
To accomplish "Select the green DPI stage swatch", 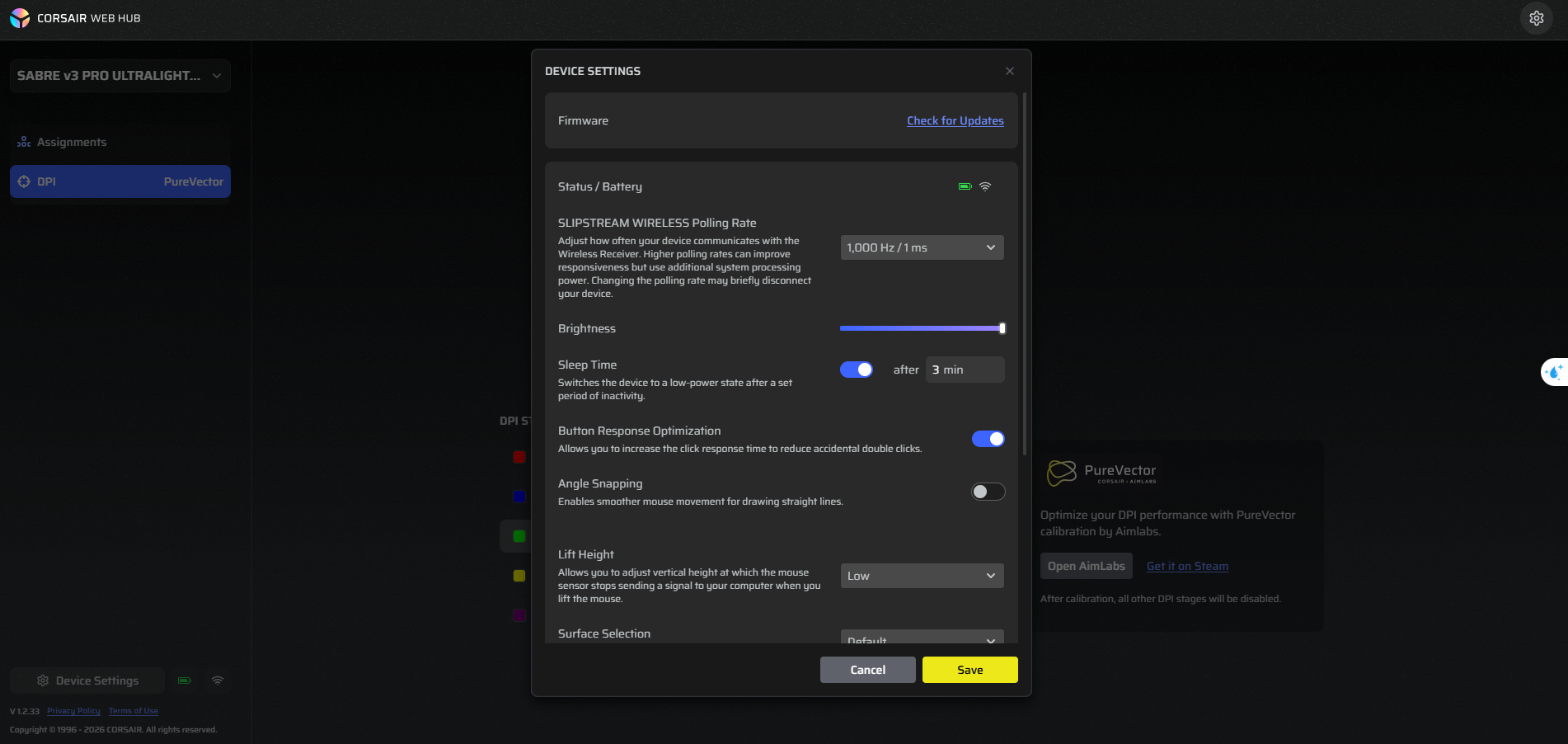I will (x=519, y=536).
